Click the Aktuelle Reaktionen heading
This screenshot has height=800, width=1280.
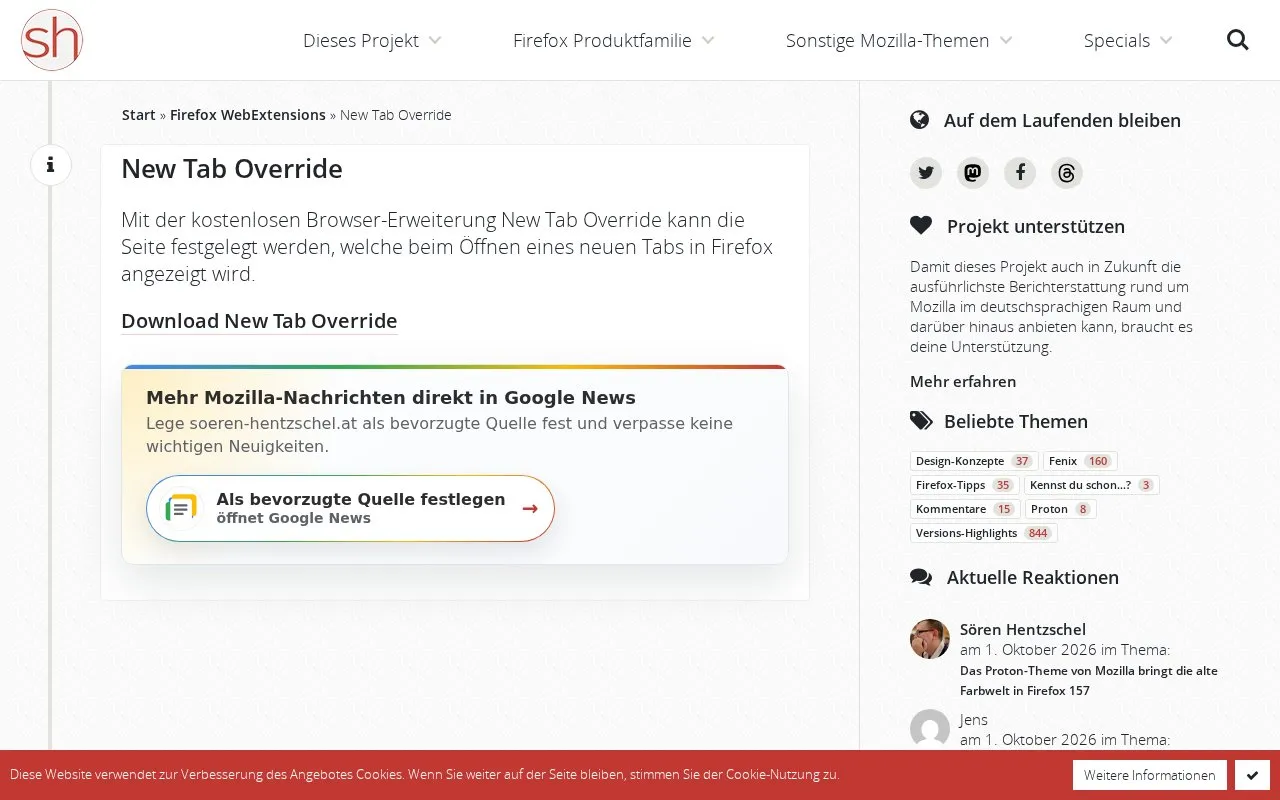[1033, 577]
